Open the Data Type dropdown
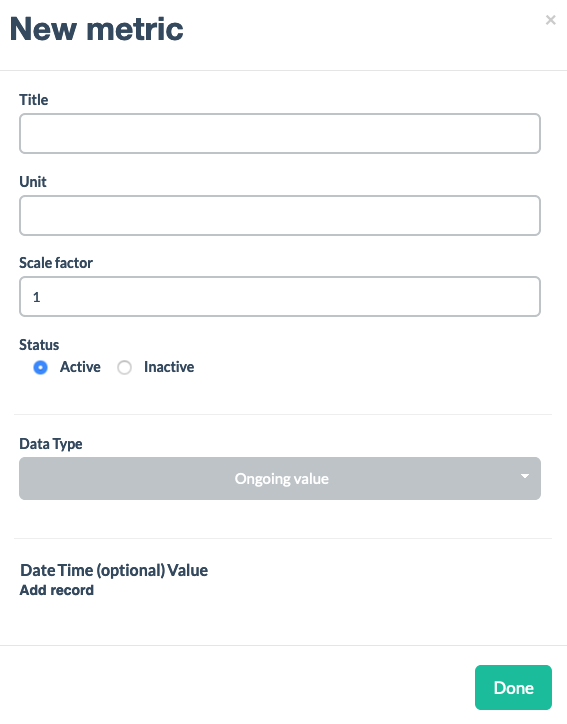Screen dimensions: 567x724 [x=280, y=478]
